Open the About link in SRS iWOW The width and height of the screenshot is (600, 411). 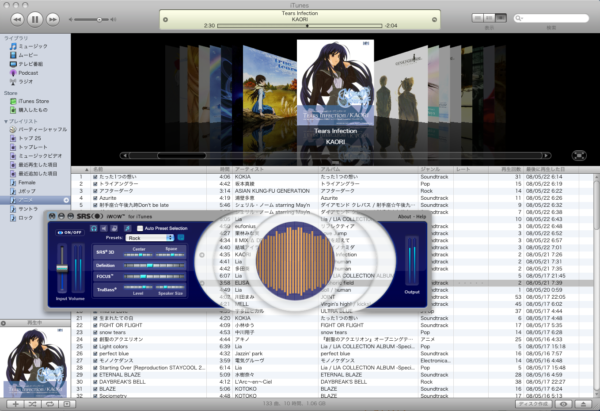[x=404, y=217]
